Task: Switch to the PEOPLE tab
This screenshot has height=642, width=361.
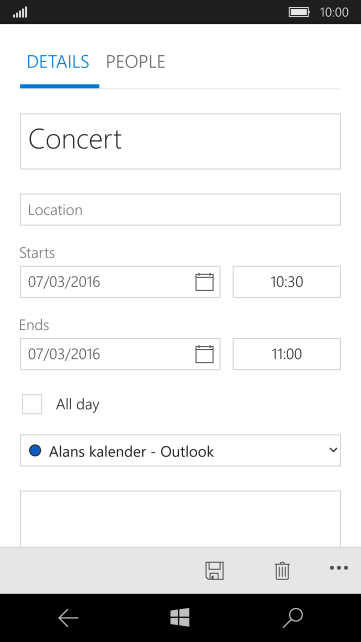Action: (135, 62)
